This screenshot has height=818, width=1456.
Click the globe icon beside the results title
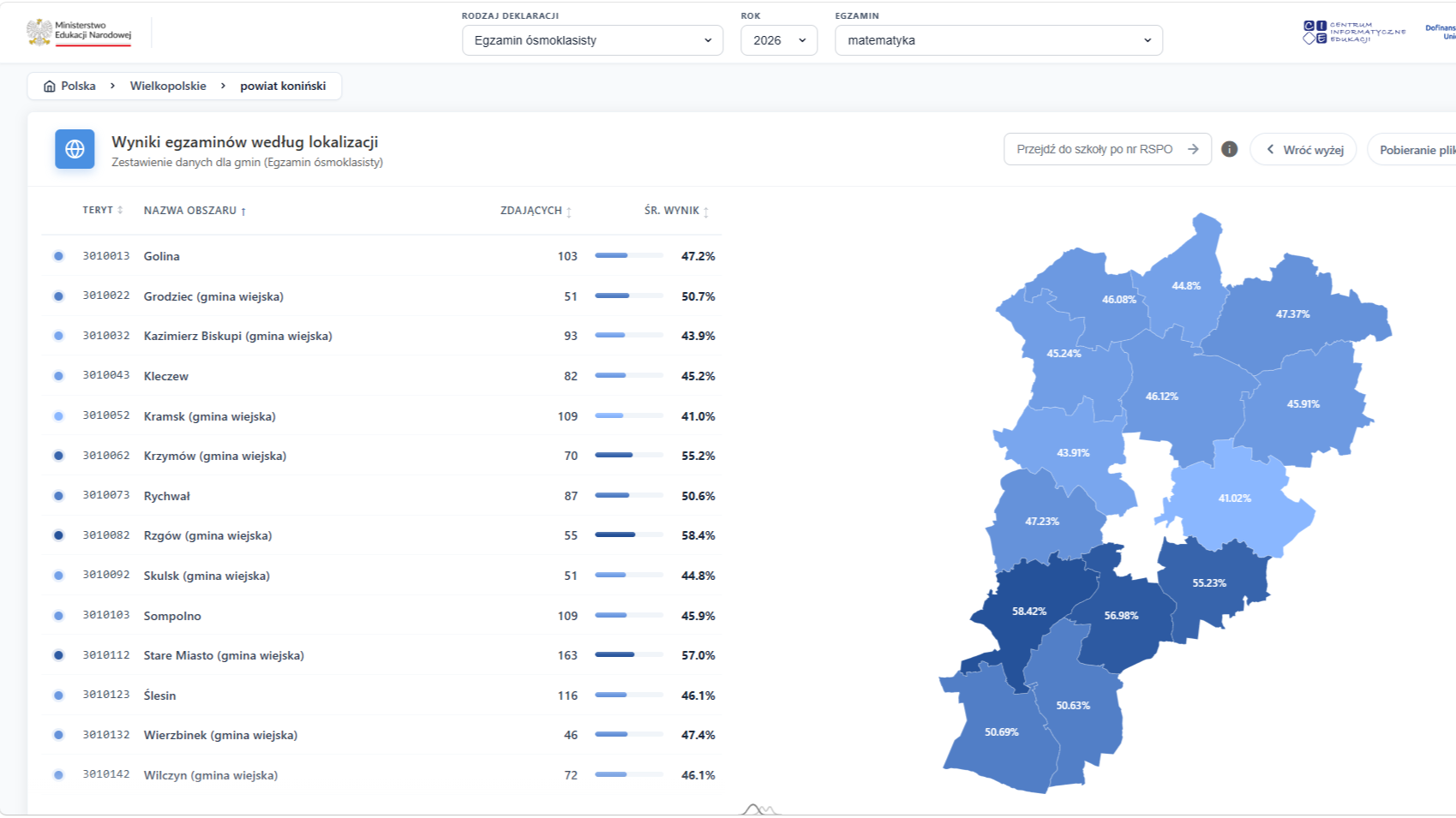click(75, 149)
